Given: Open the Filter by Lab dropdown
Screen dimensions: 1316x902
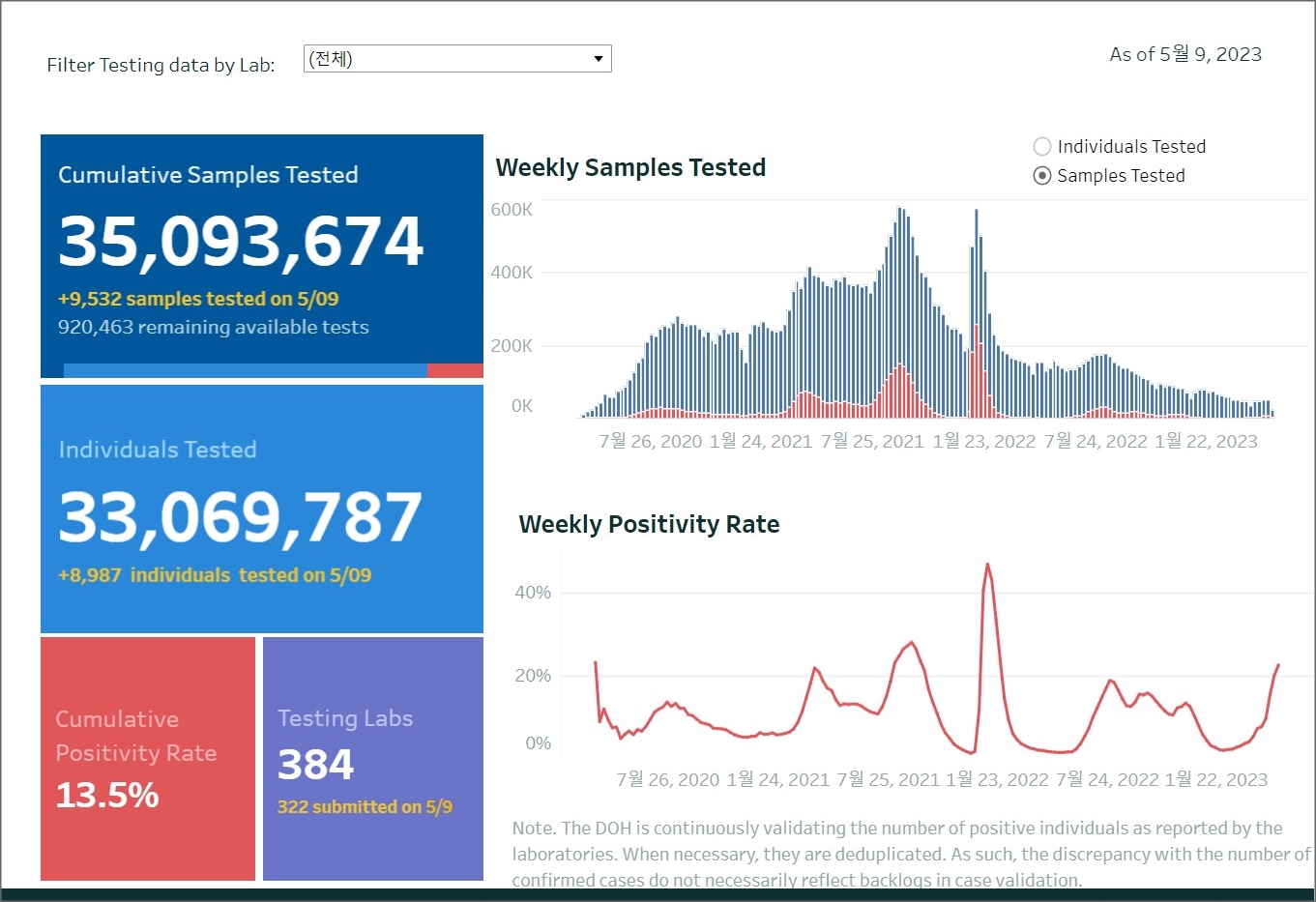Looking at the screenshot, I should click(457, 59).
